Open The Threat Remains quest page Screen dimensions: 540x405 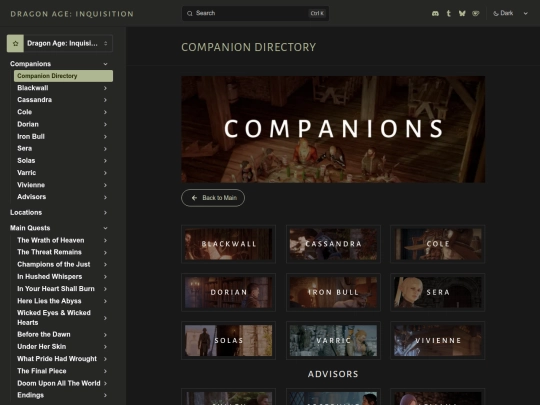click(x=49, y=252)
